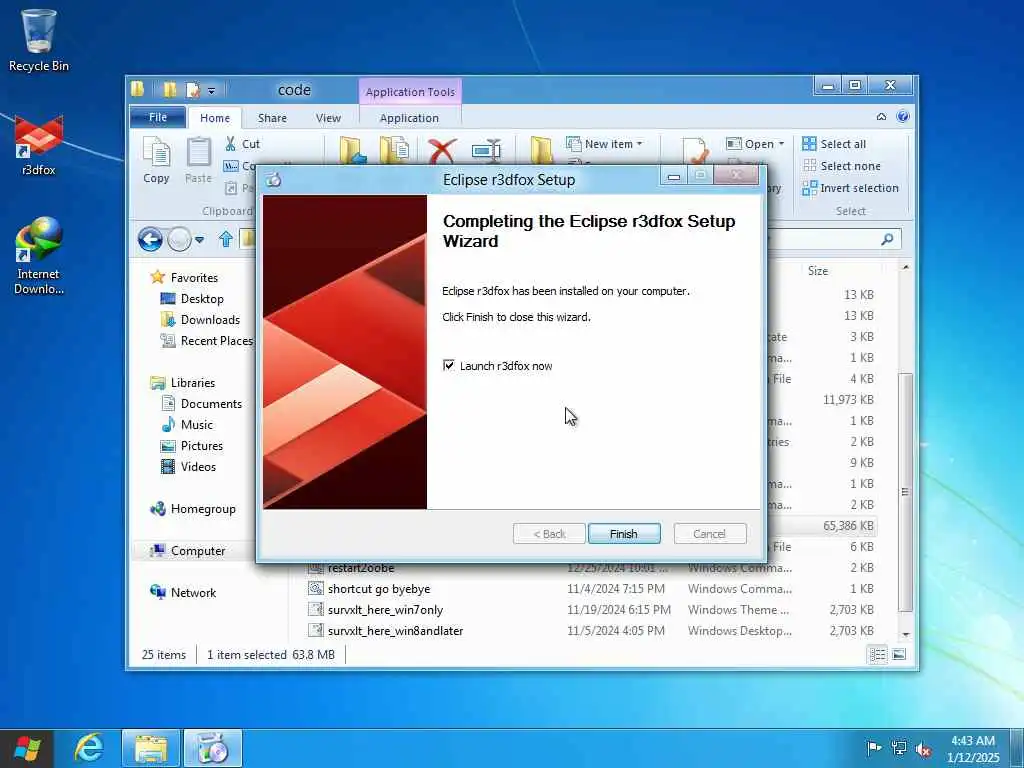Screen dimensions: 1024x768
Task: Click the setup installer taskbar button
Action: point(213,748)
